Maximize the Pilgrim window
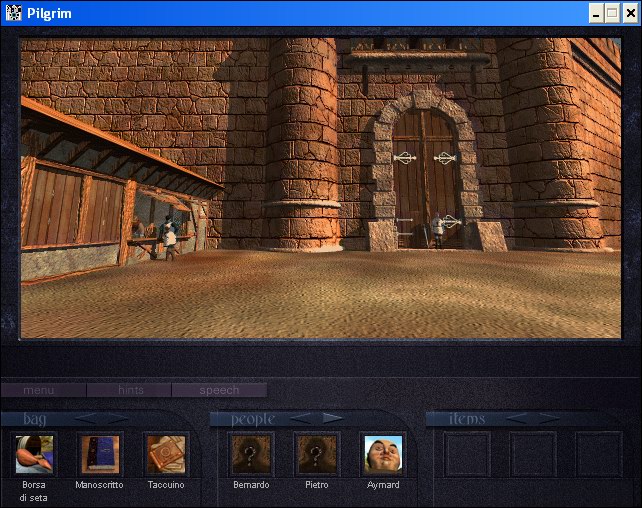642x508 pixels. pos(612,14)
